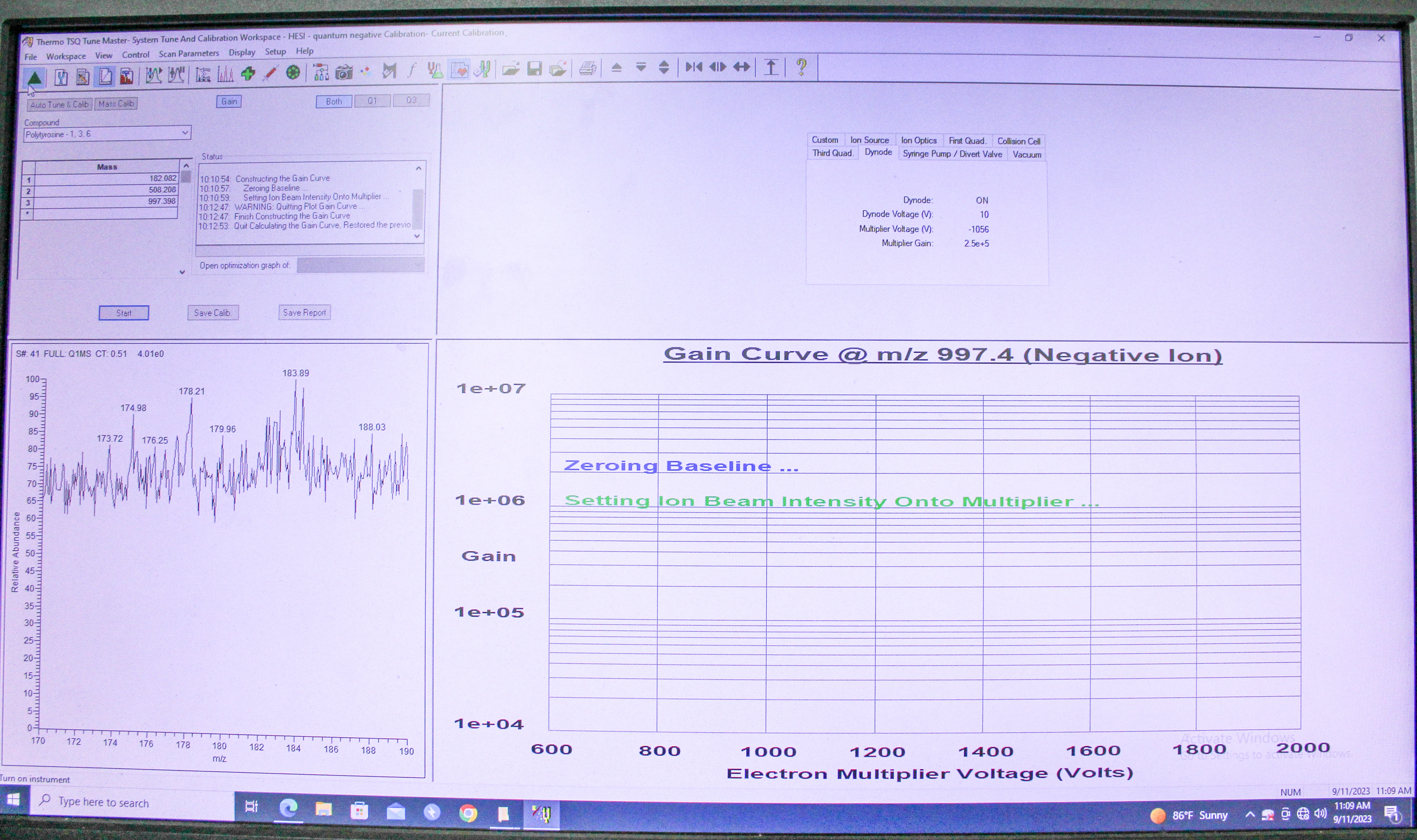Click the syringe pump toolbar icon
Screen dimensions: 1417x840
tap(270, 73)
